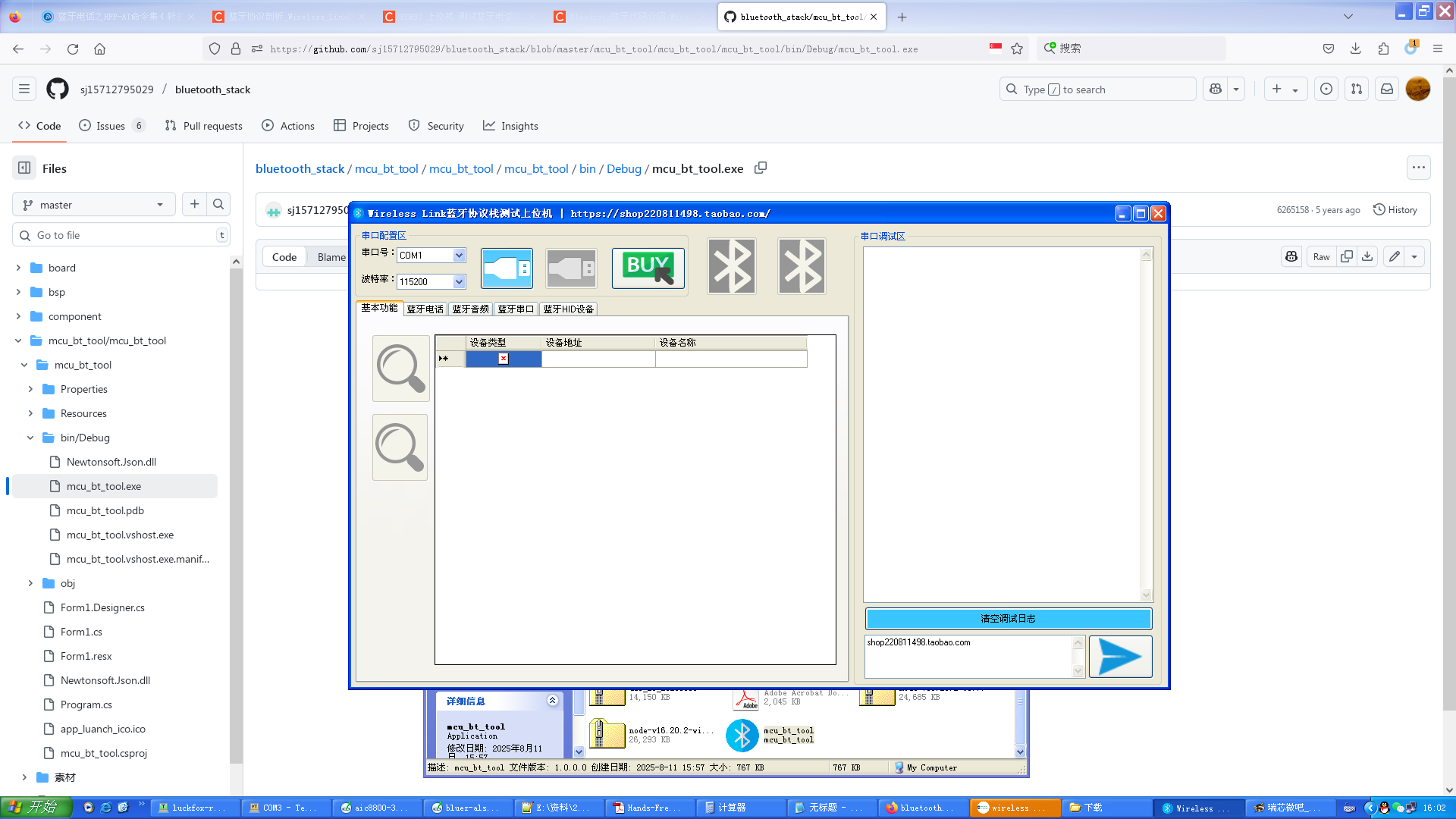This screenshot has height=819, width=1456.
Task: Click the grey close serial port icon
Action: pyautogui.click(x=571, y=268)
